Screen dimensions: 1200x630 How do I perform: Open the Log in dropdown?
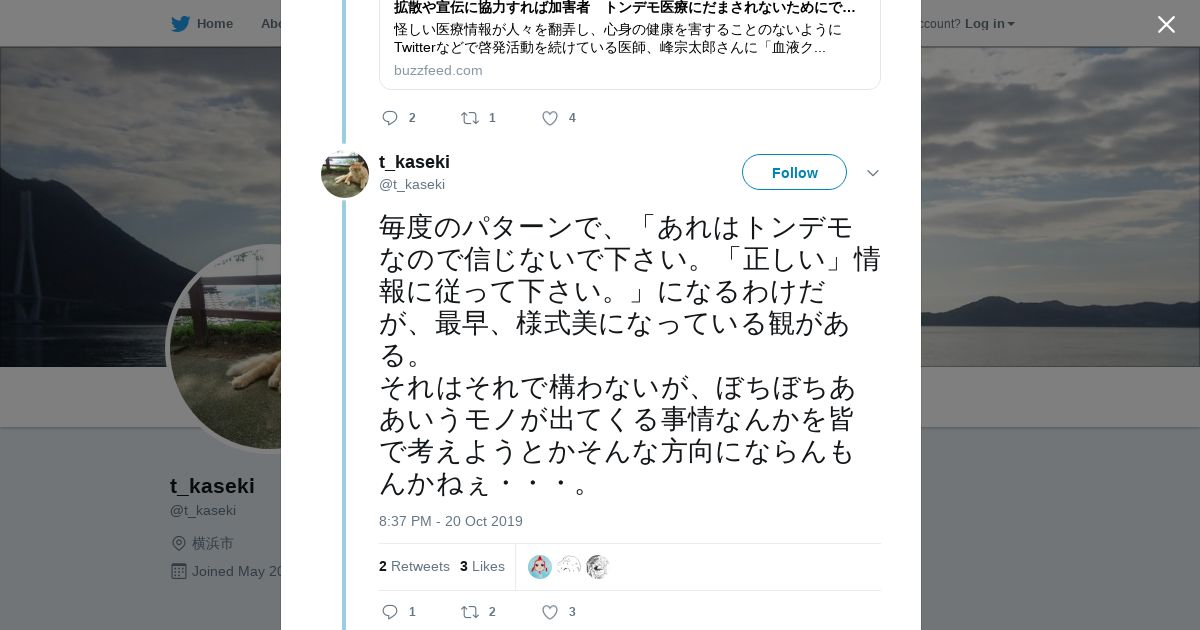(989, 24)
